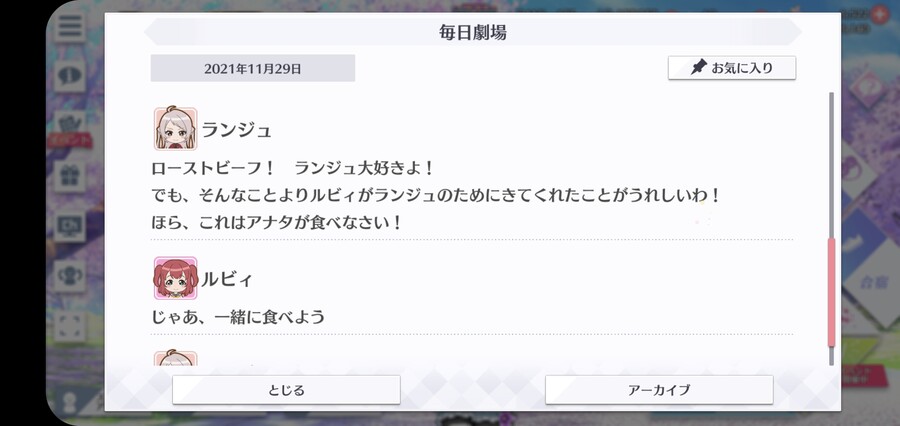Tap the partially visible avatar at bottom
The height and width of the screenshot is (426, 900).
pos(176,358)
